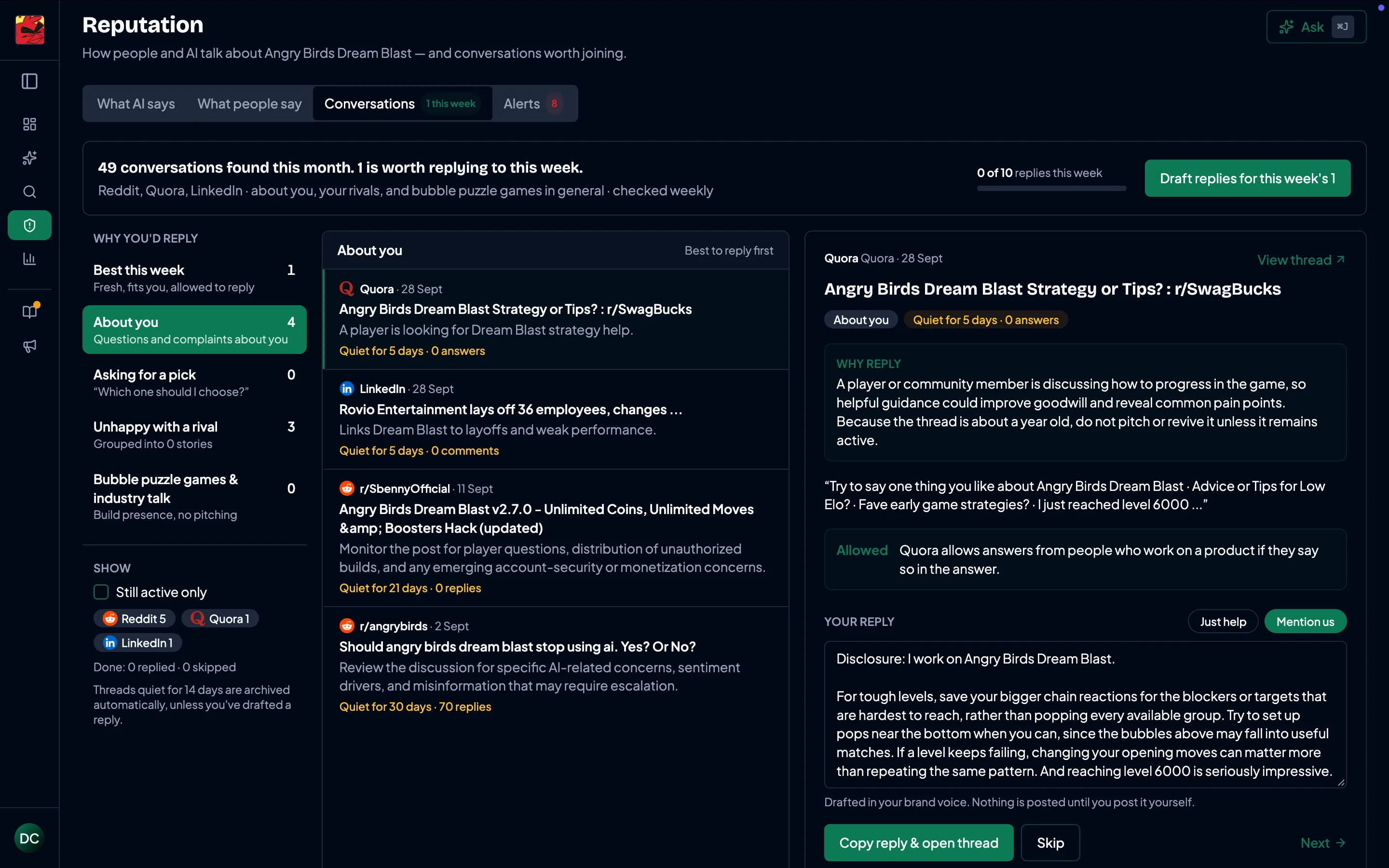This screenshot has width=1389, height=868.
Task: Open the Quora SwagBucks strategy conversation
Action: pyautogui.click(x=556, y=319)
